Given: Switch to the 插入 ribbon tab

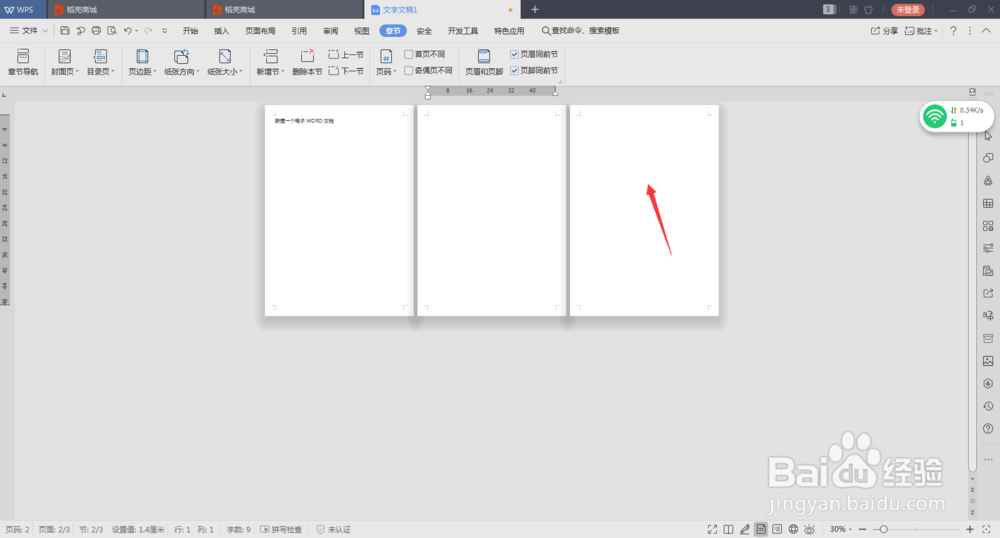Looking at the screenshot, I should [x=221, y=31].
